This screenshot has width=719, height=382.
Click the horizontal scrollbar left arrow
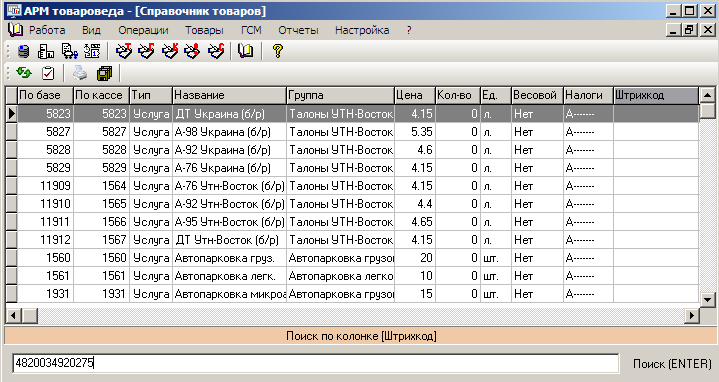[13, 316]
